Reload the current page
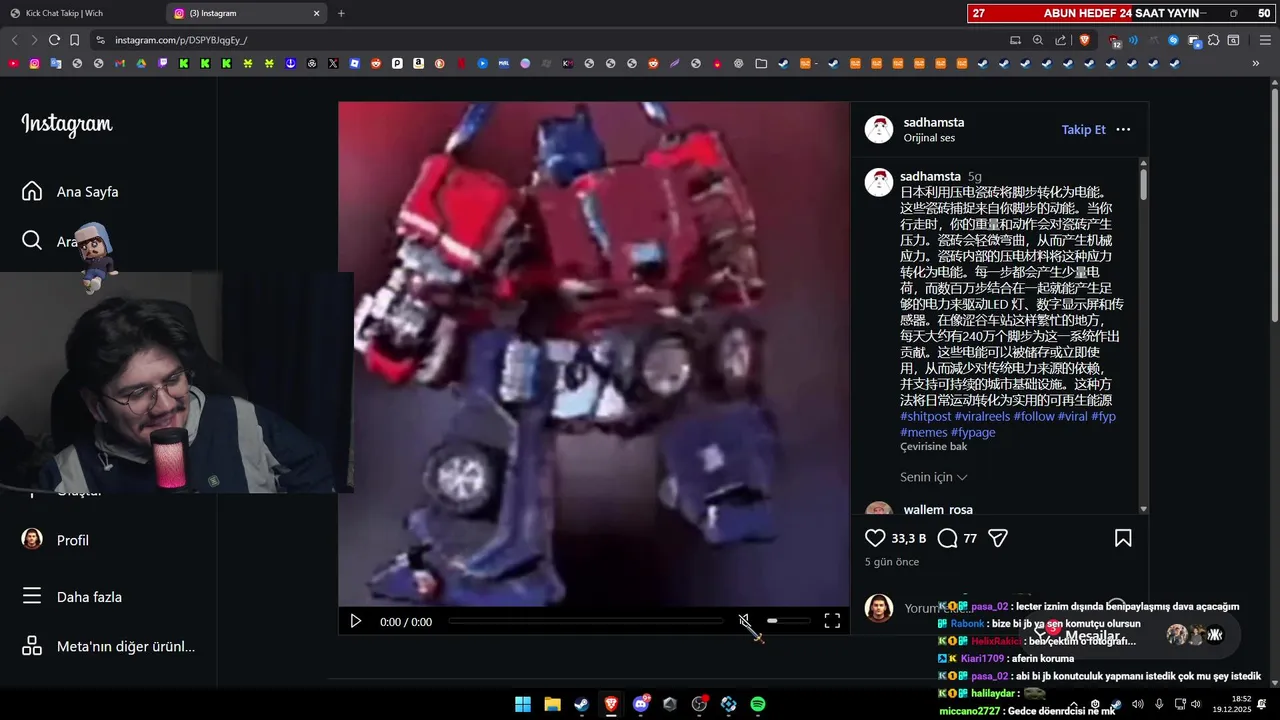The width and height of the screenshot is (1280, 720). (x=54, y=40)
